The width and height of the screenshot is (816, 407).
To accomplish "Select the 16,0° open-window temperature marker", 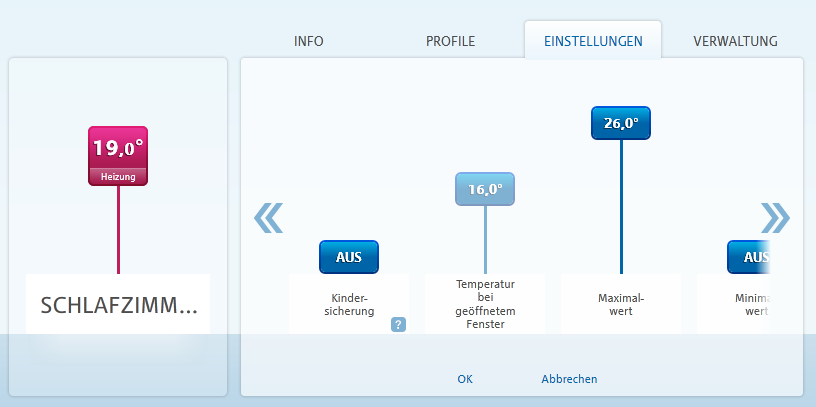I will [485, 189].
